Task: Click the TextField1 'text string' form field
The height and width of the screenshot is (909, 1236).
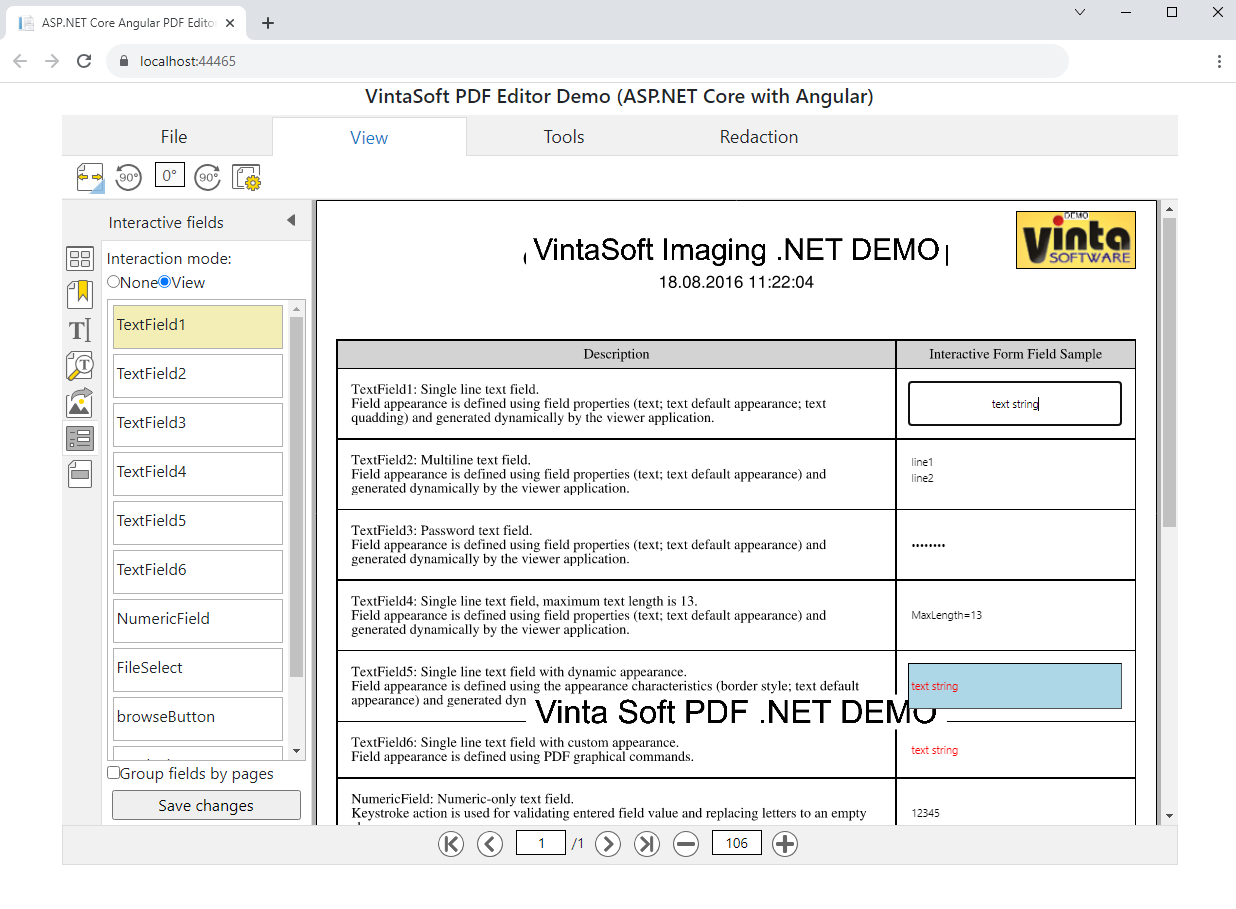Action: point(1015,404)
